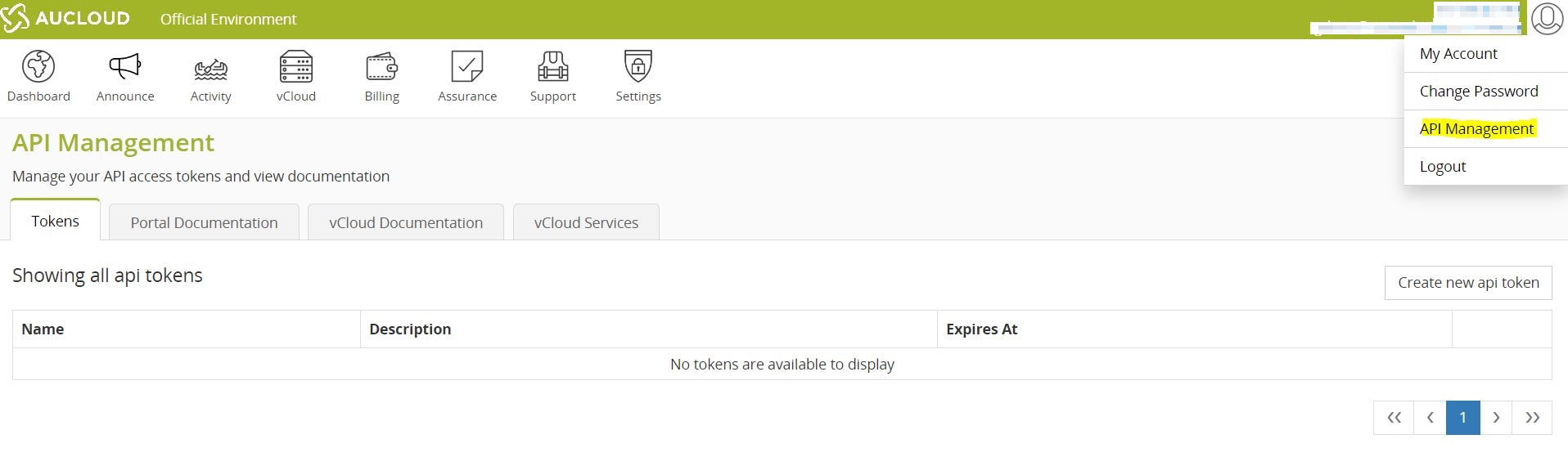
Task: Click 'Showing all api tokens' heading
Action: pyautogui.click(x=107, y=276)
